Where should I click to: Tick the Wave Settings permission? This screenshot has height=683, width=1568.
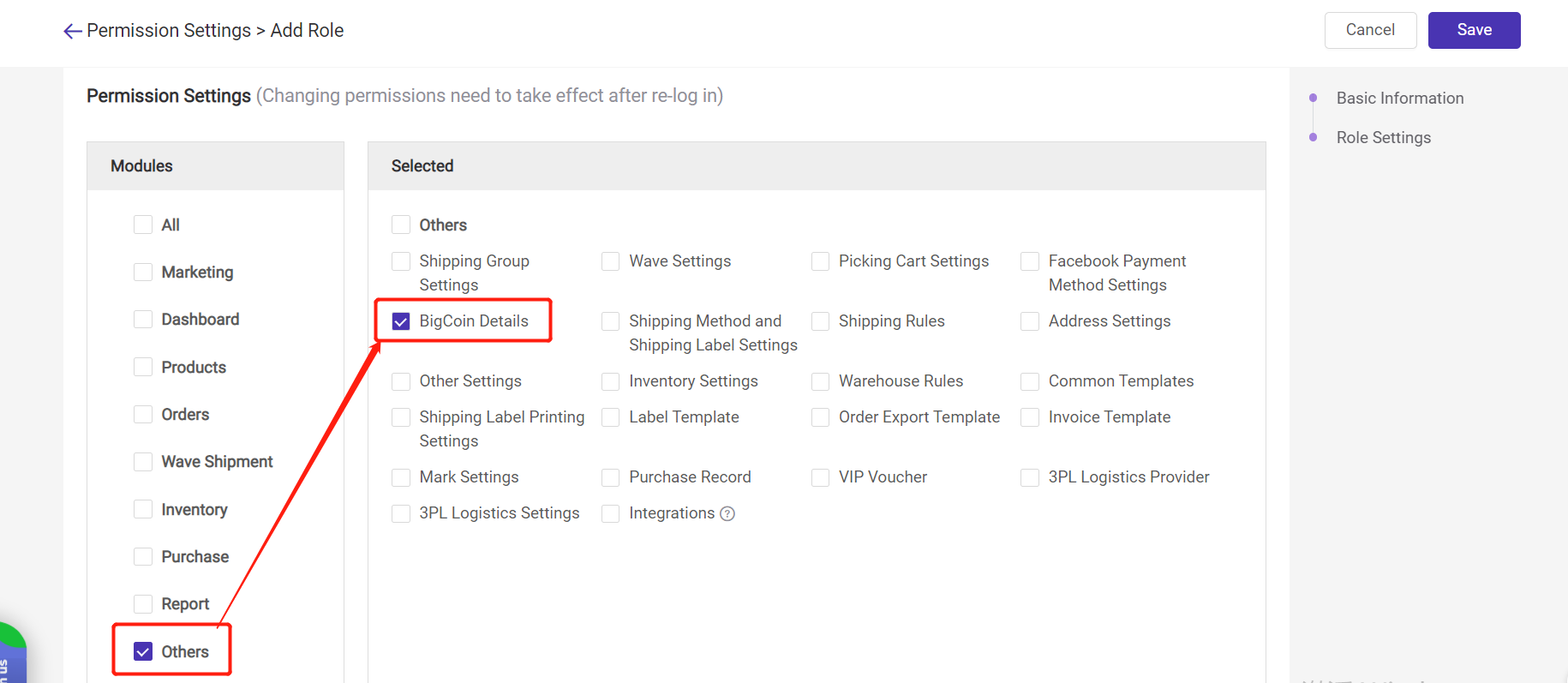click(611, 261)
